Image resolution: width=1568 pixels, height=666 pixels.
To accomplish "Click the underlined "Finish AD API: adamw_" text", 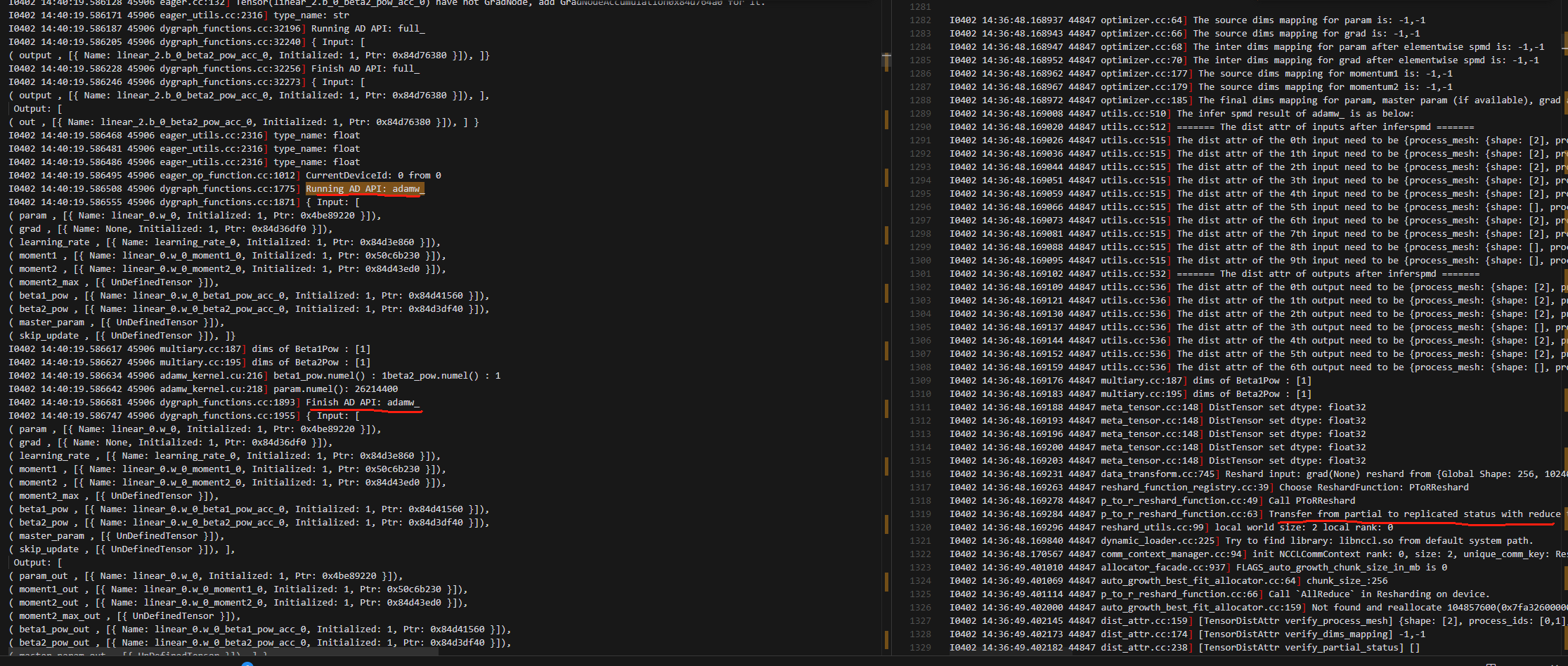I will click(x=363, y=403).
